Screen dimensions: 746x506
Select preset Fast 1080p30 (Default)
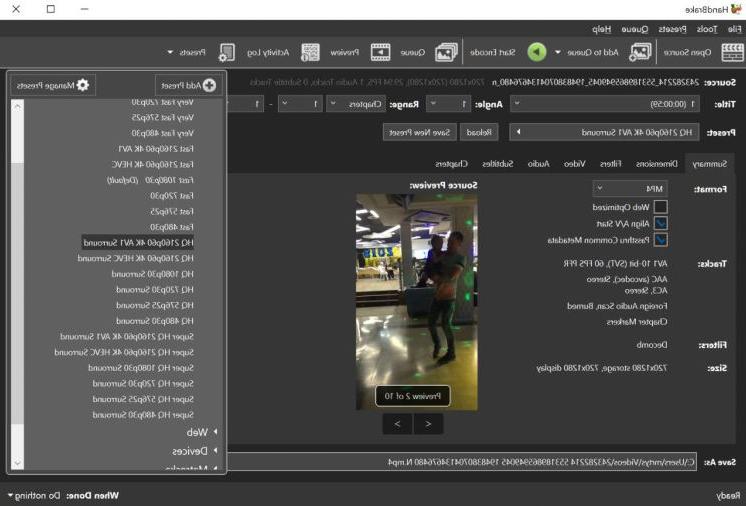pos(150,180)
